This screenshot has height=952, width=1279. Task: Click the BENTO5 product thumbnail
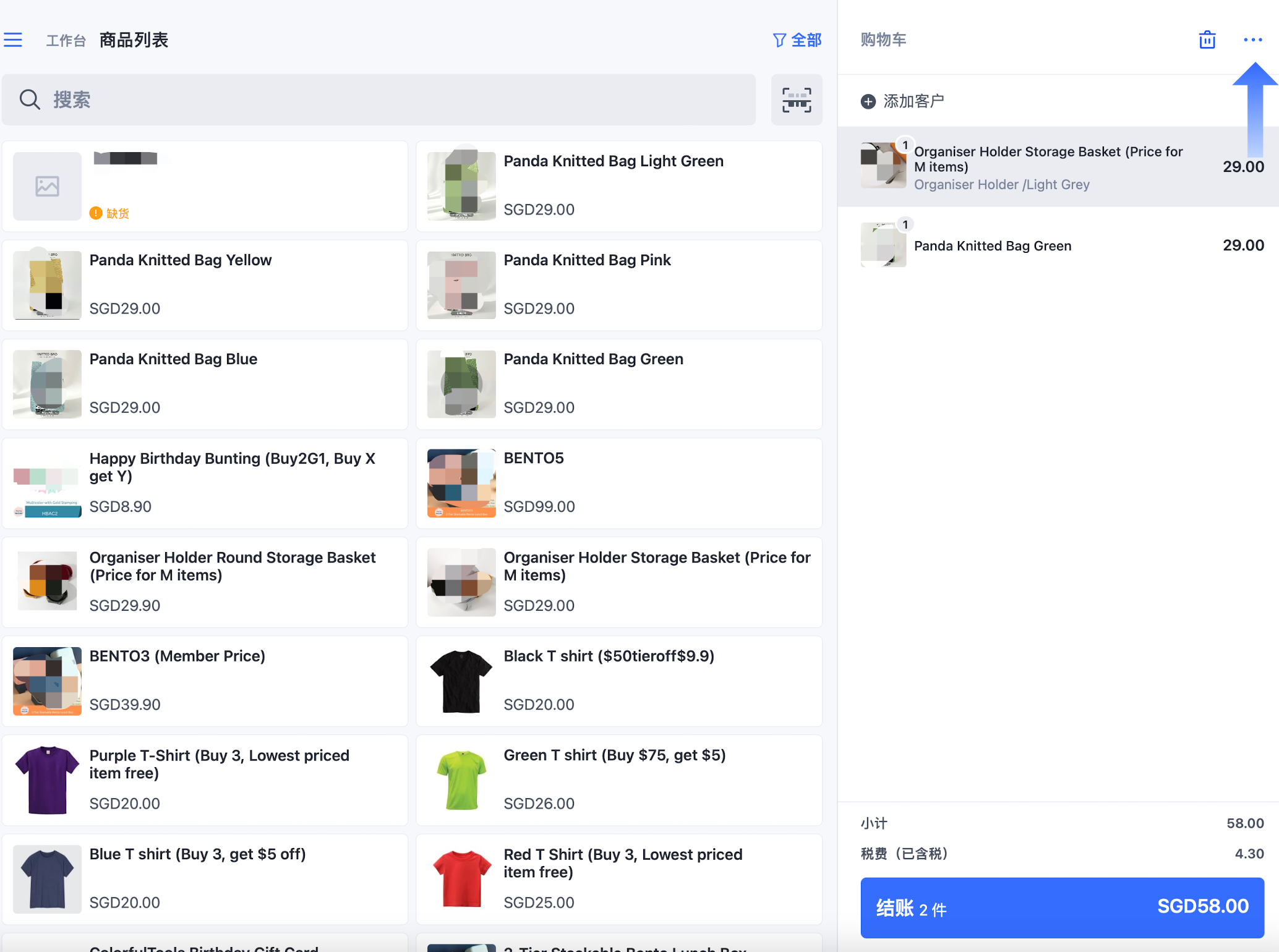coord(461,483)
